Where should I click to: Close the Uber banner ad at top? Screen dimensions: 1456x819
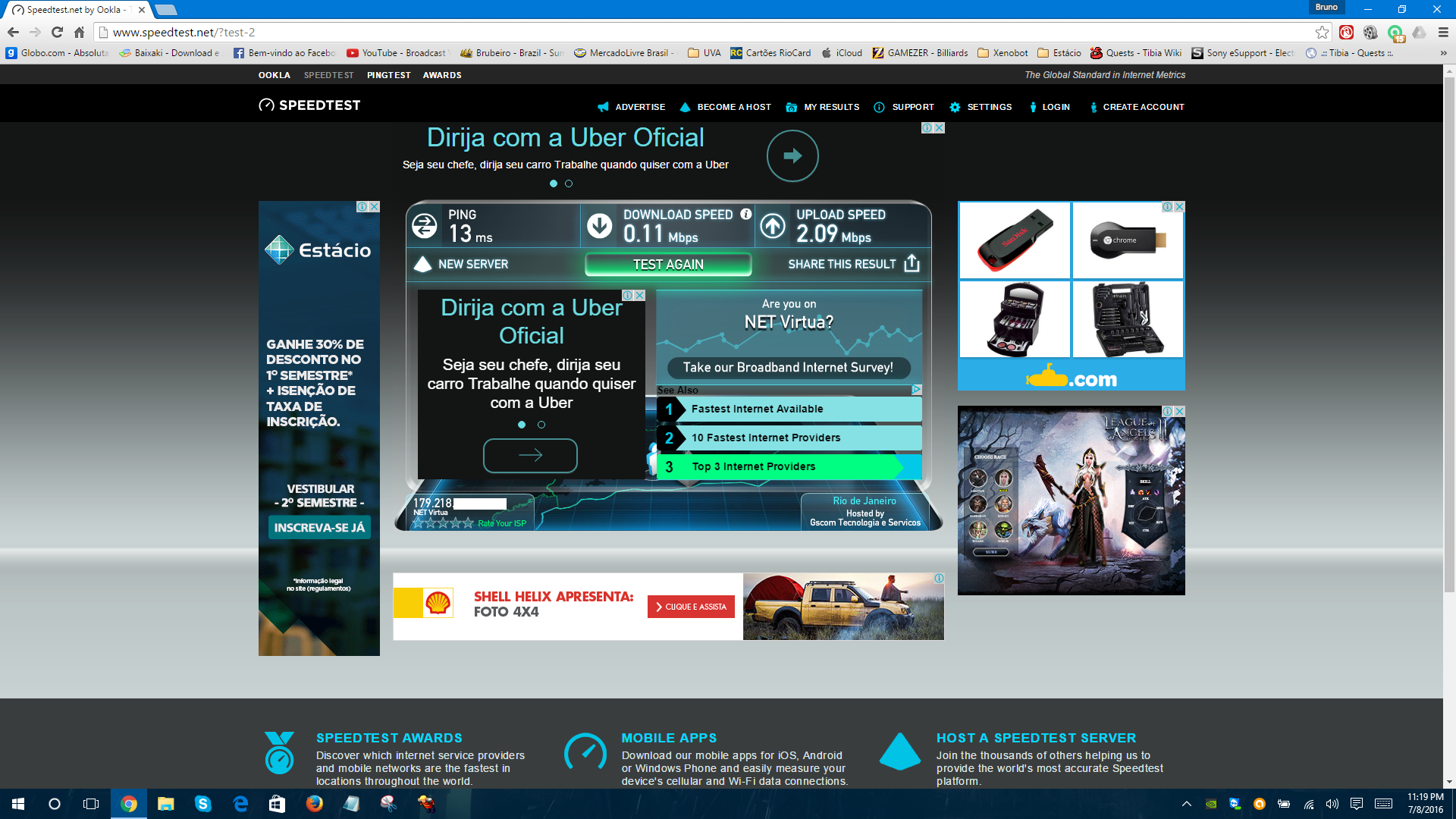[939, 127]
